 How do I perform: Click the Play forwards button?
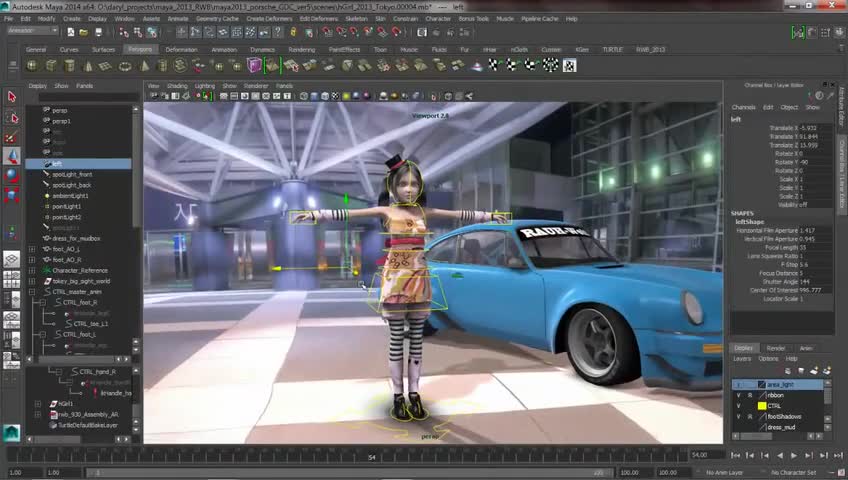(794, 456)
